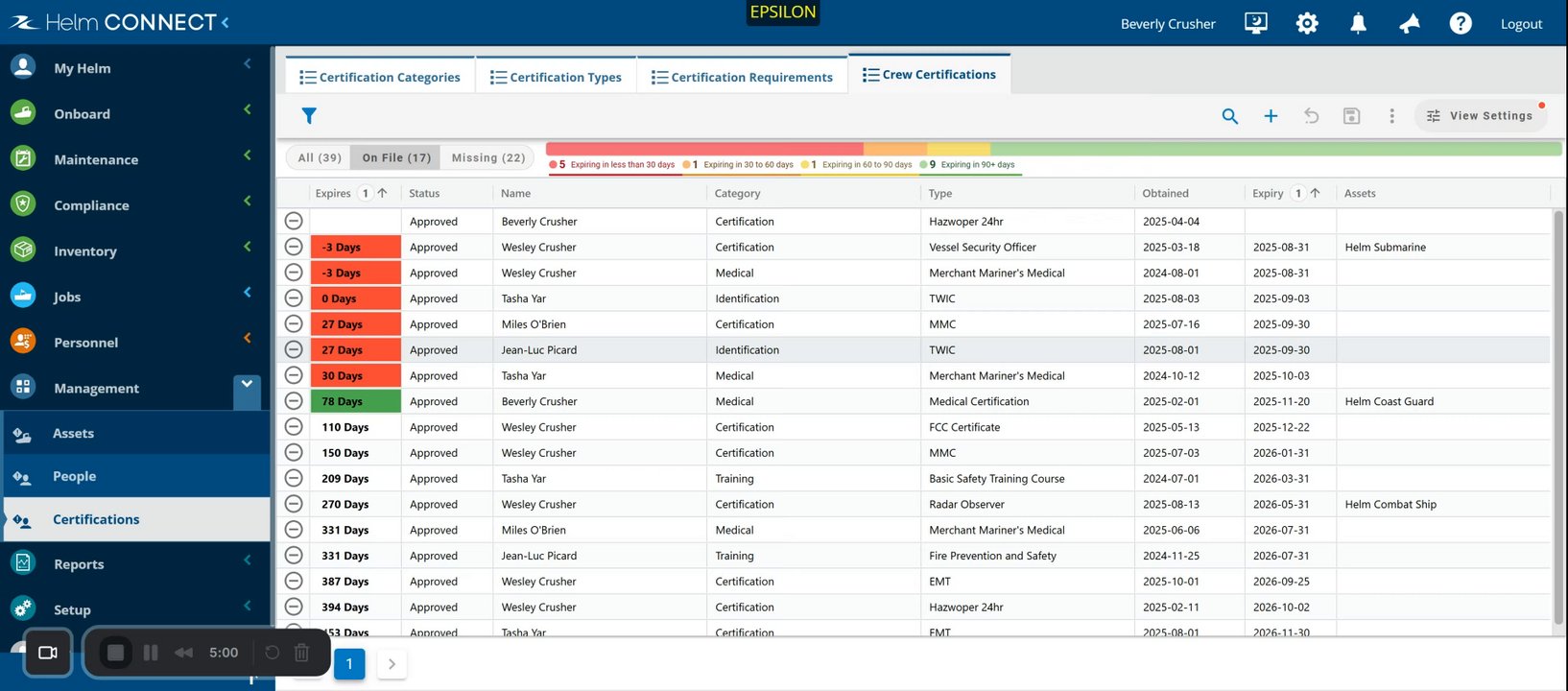Image resolution: width=1568 pixels, height=691 pixels.
Task: Open the People submenu item
Action: [137, 476]
